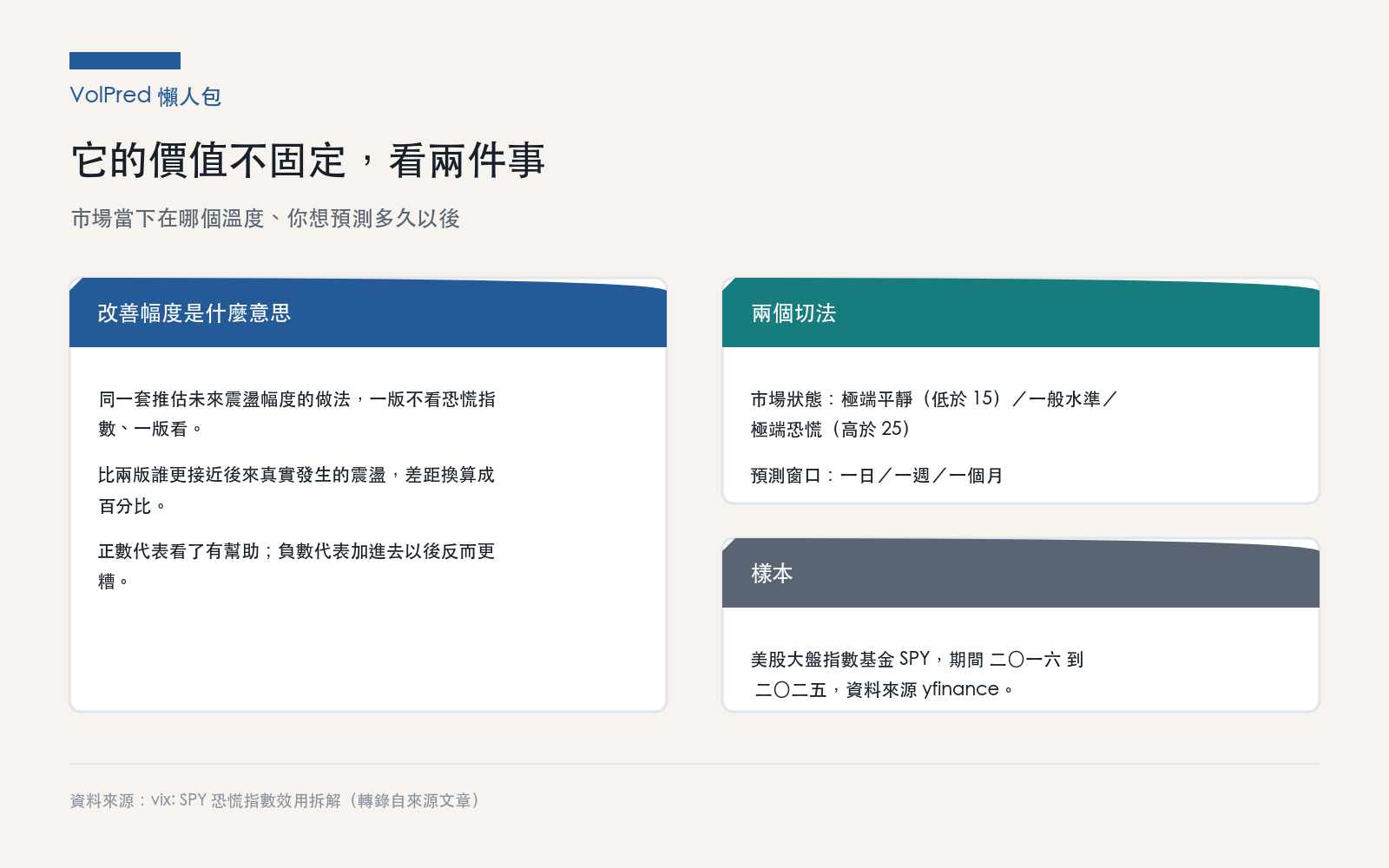
Task: Click the paragraph starting '比兩版誰更接近後來'
Action: (x=297, y=490)
